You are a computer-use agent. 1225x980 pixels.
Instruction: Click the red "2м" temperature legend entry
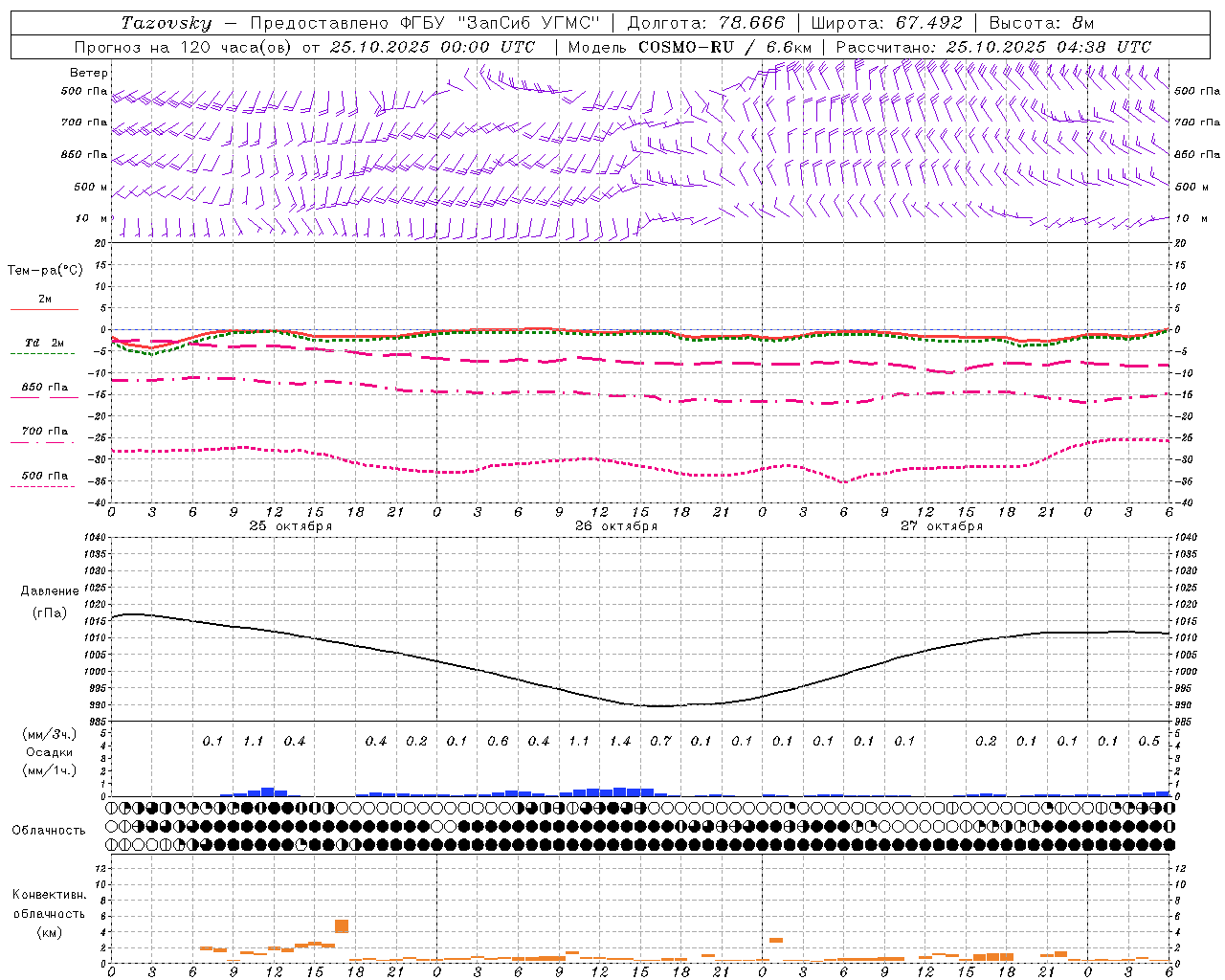pos(45,300)
